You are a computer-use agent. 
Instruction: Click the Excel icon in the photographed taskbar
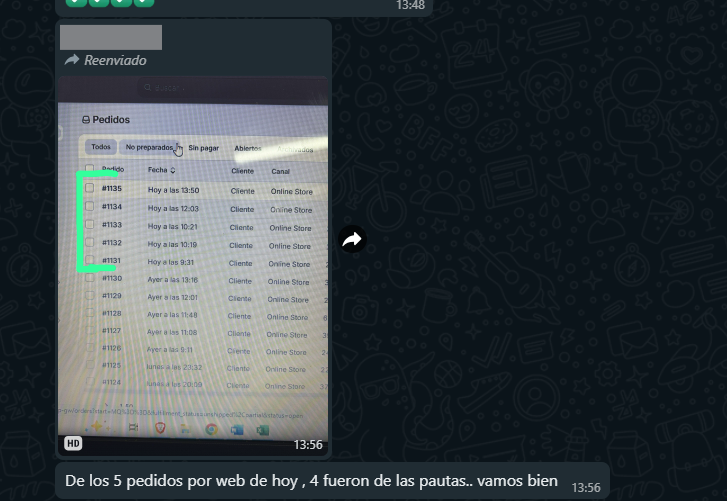262,431
